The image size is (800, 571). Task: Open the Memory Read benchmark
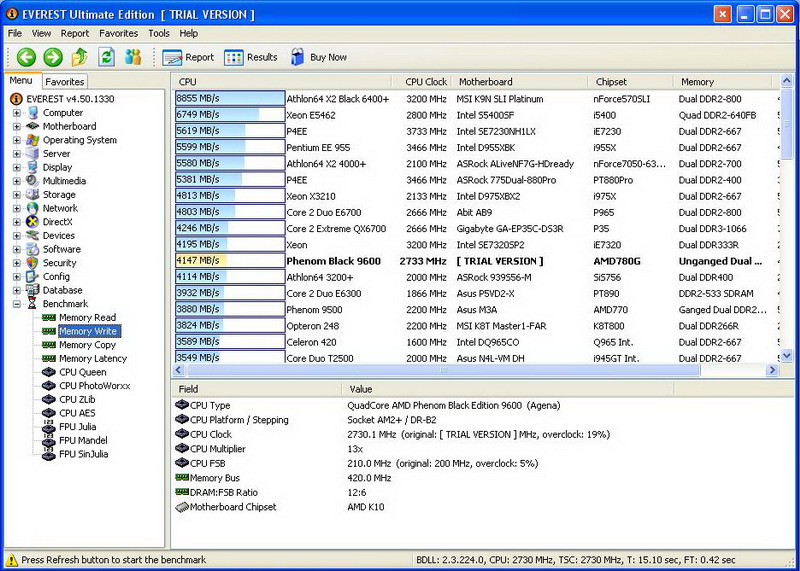(x=87, y=317)
